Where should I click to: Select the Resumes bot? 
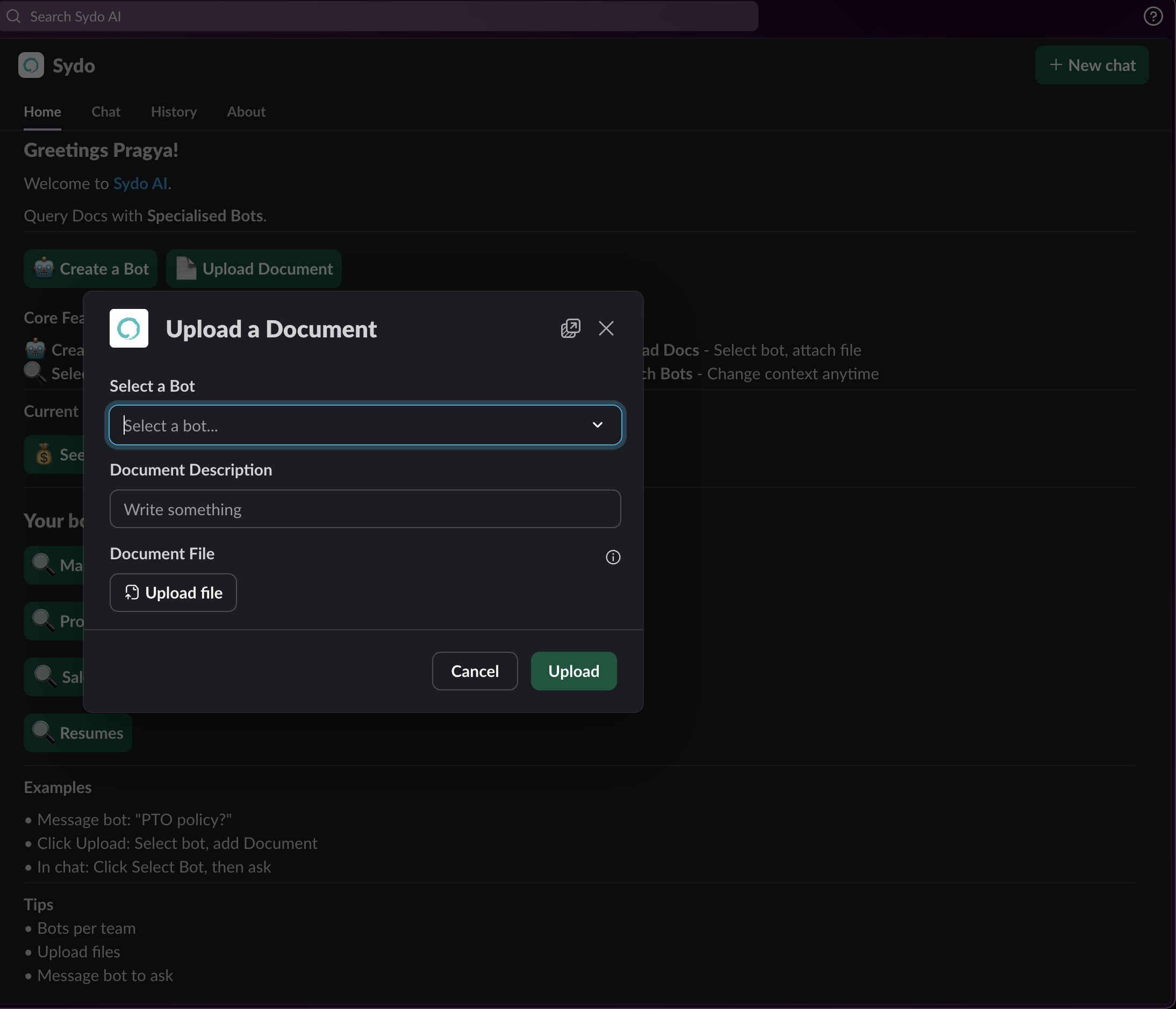78,733
